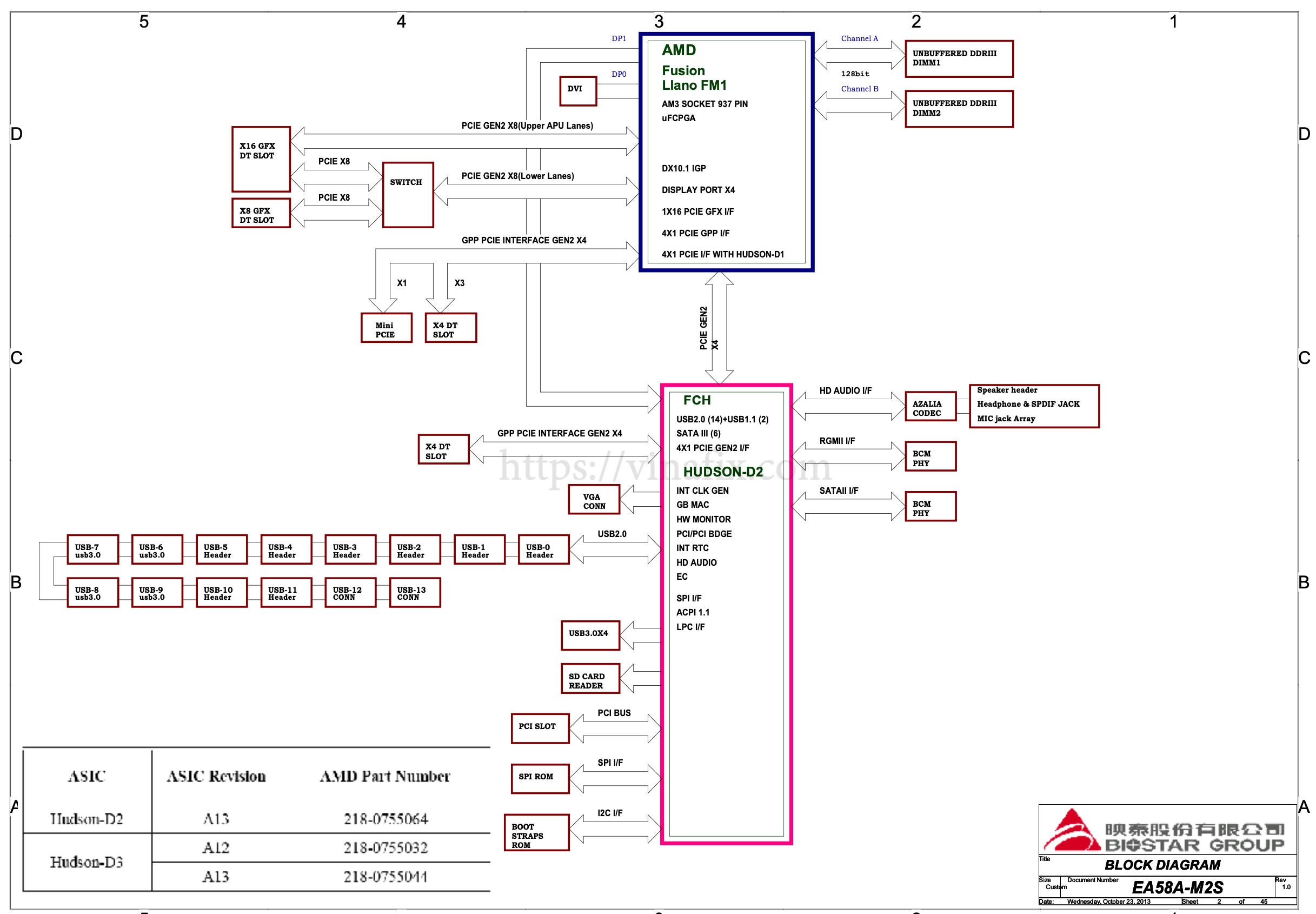Click the DX10.1 IGP text
This screenshot has width=1316, height=914.
click(x=683, y=168)
